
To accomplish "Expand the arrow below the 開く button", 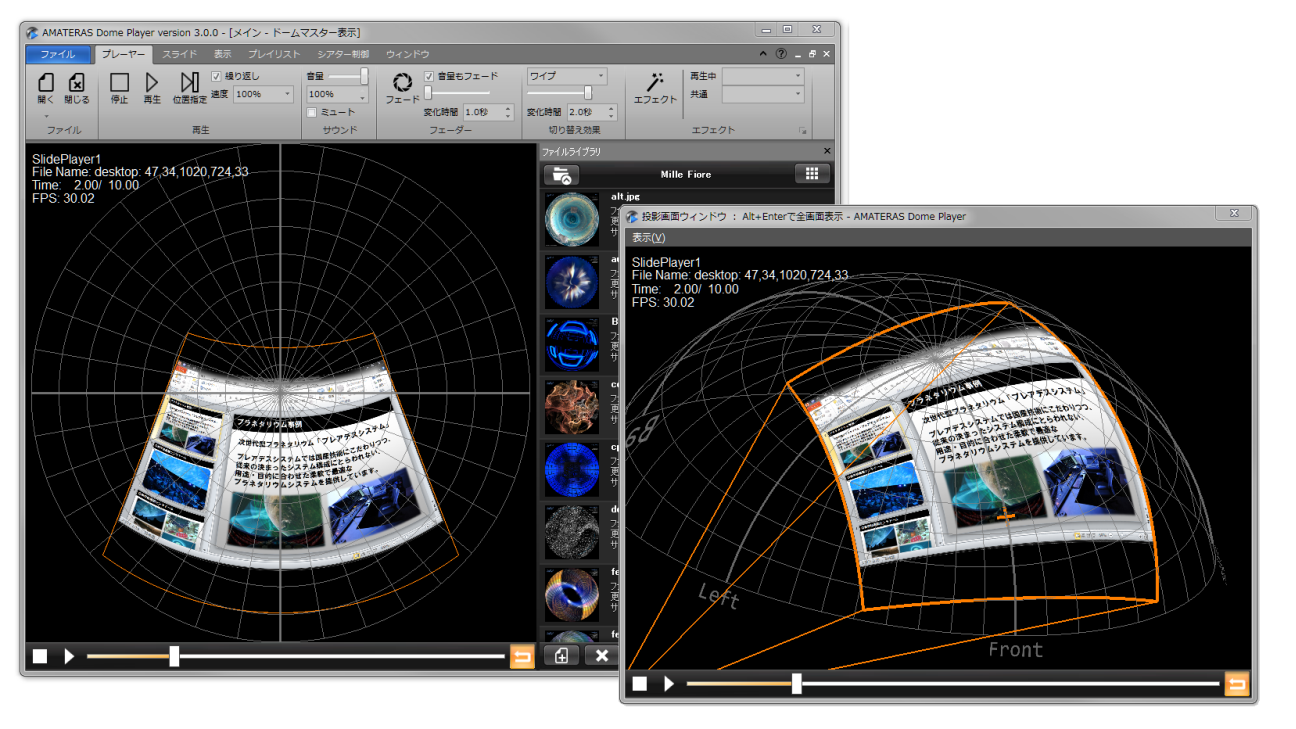I will [46, 115].
